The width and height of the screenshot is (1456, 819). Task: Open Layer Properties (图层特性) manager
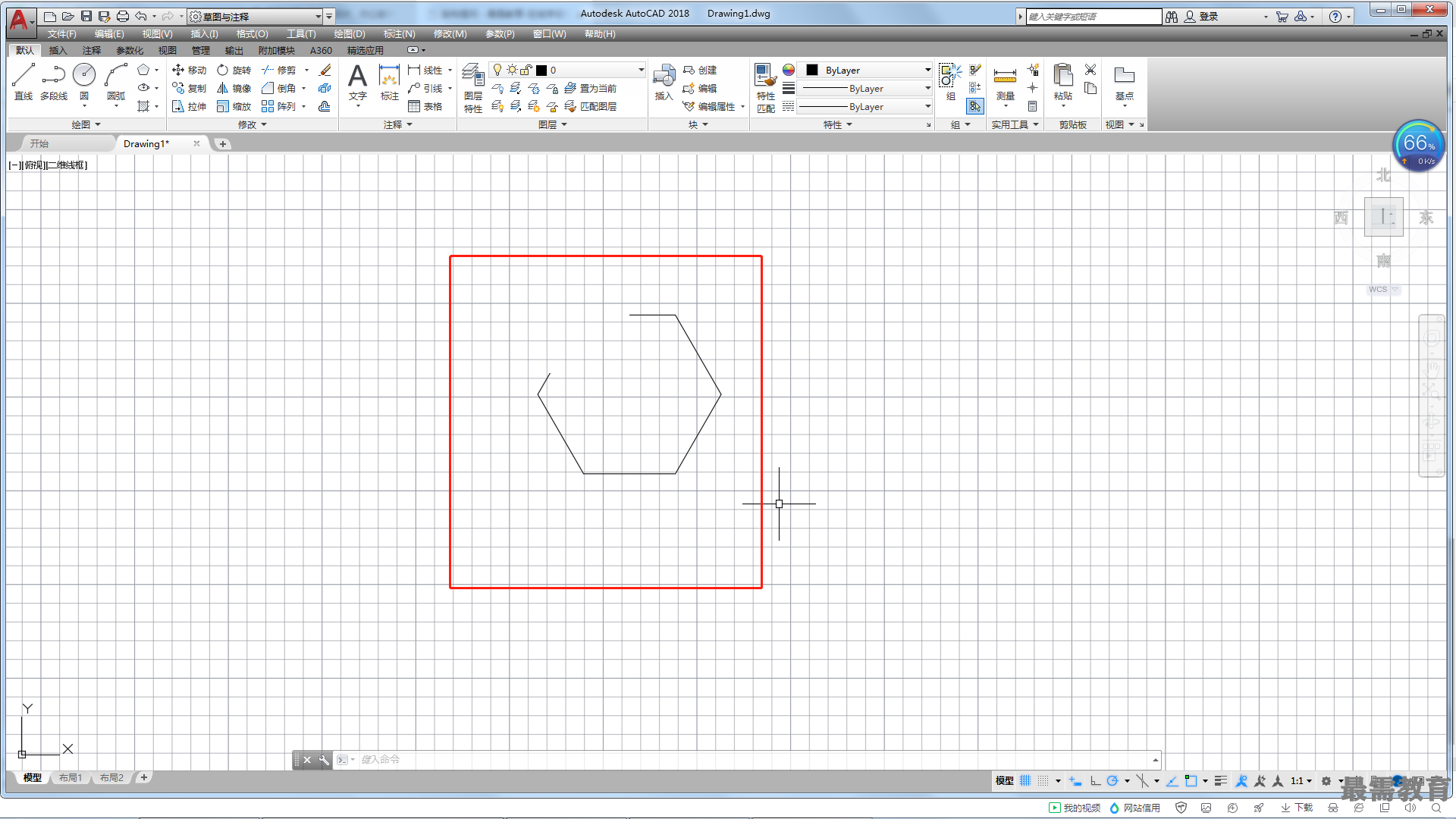coord(473,88)
